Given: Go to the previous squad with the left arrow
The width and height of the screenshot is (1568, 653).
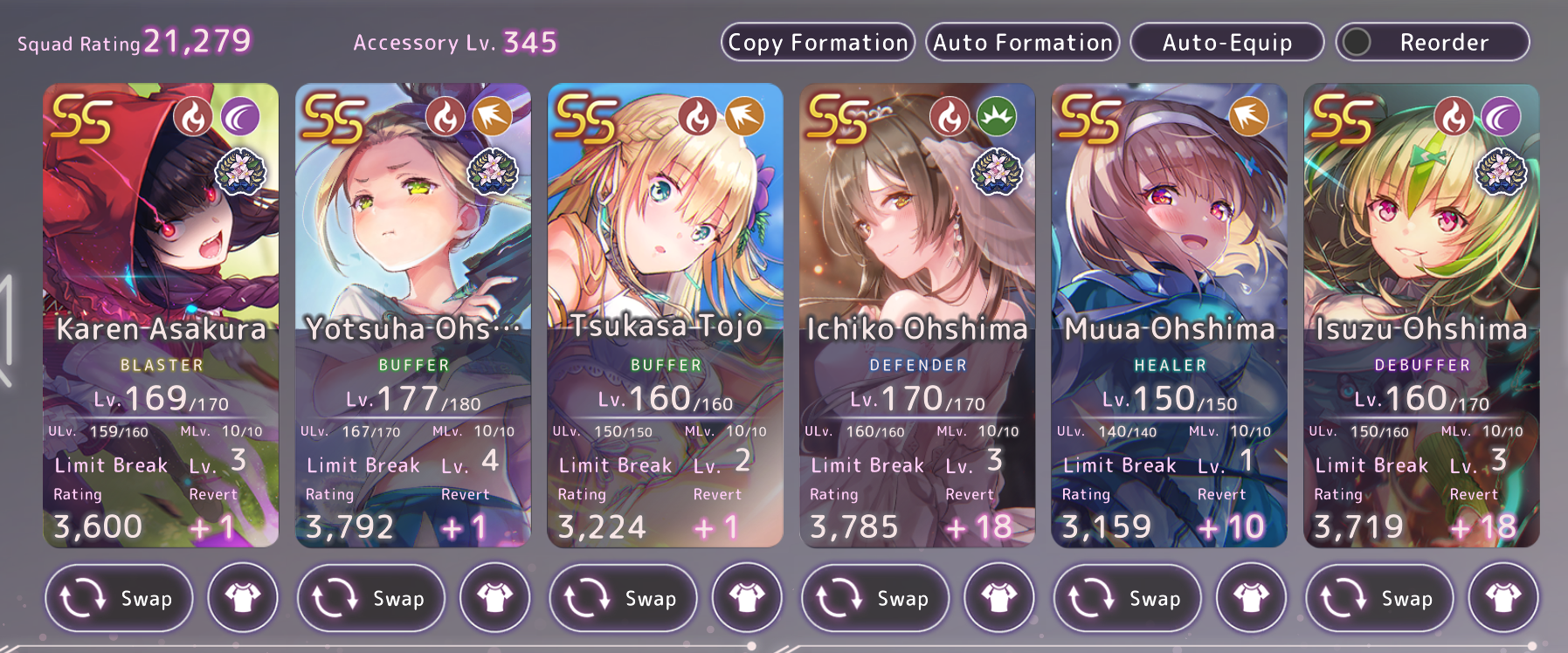Looking at the screenshot, I should click(7, 330).
